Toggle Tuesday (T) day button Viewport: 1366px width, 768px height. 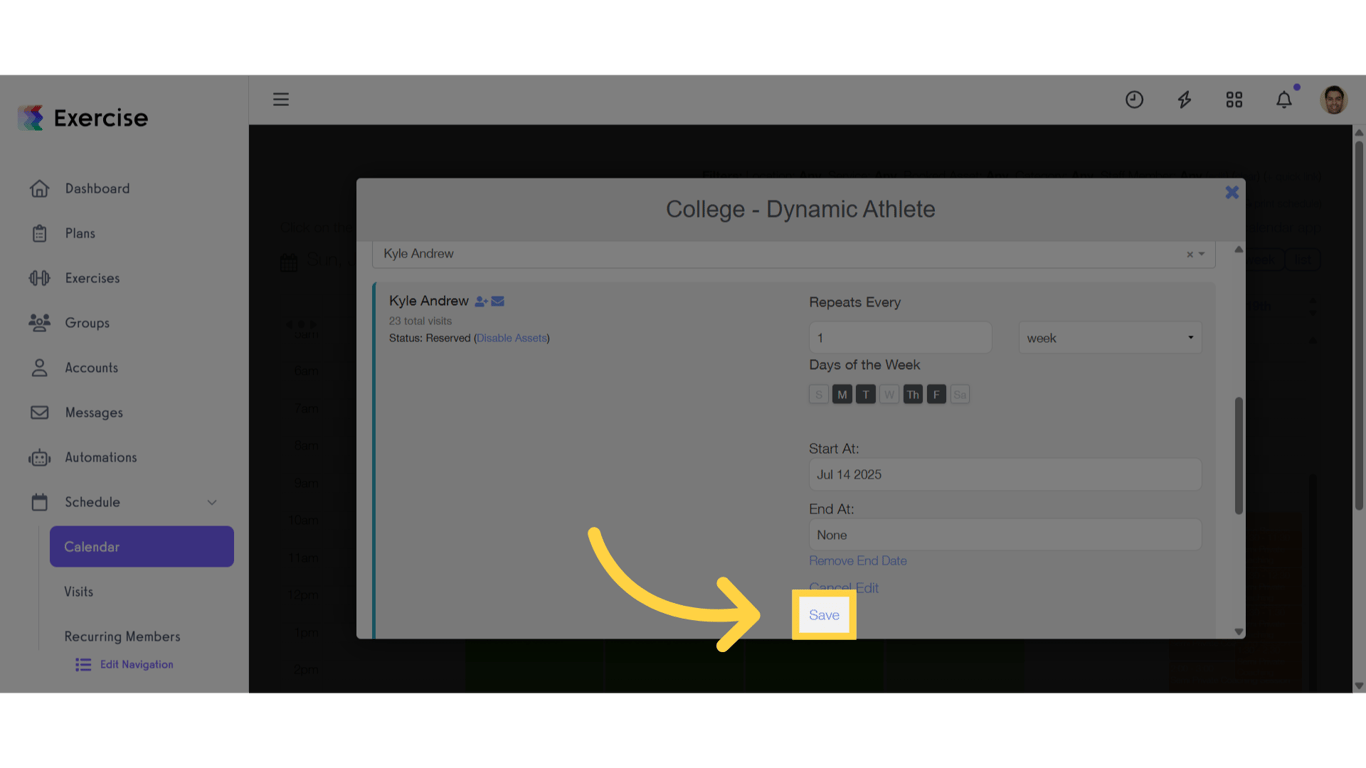click(866, 395)
